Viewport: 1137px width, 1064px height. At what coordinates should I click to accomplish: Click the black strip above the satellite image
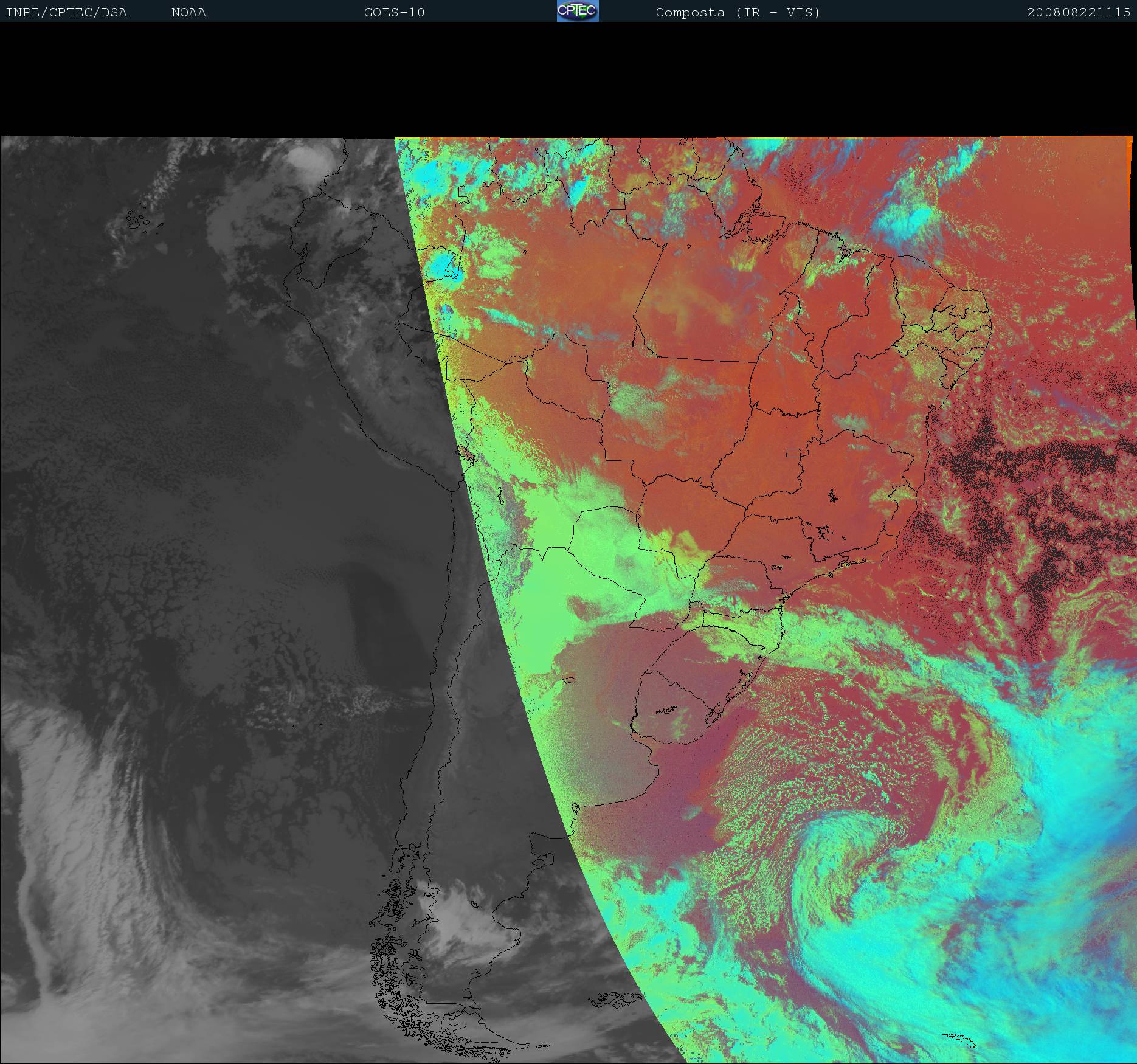click(x=568, y=79)
